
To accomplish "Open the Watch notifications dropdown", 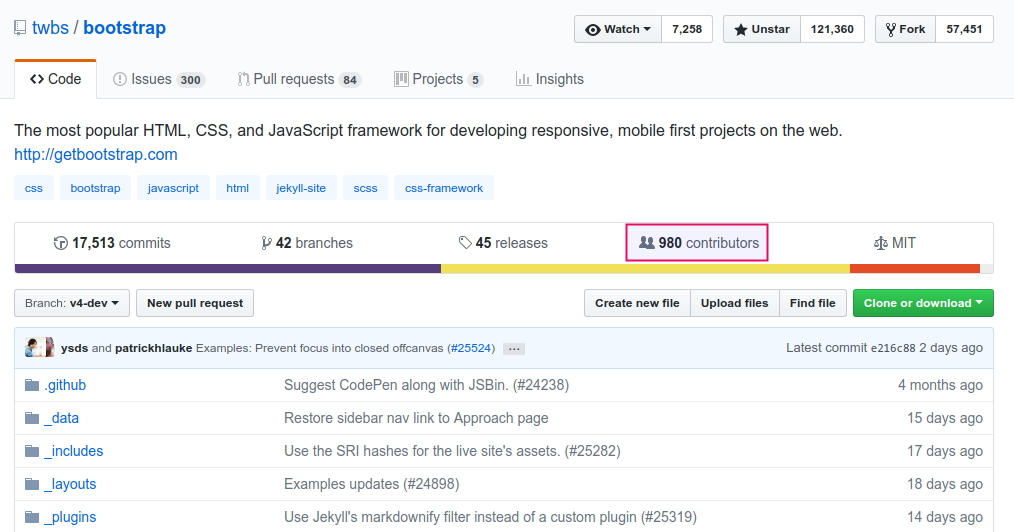I will [x=618, y=29].
